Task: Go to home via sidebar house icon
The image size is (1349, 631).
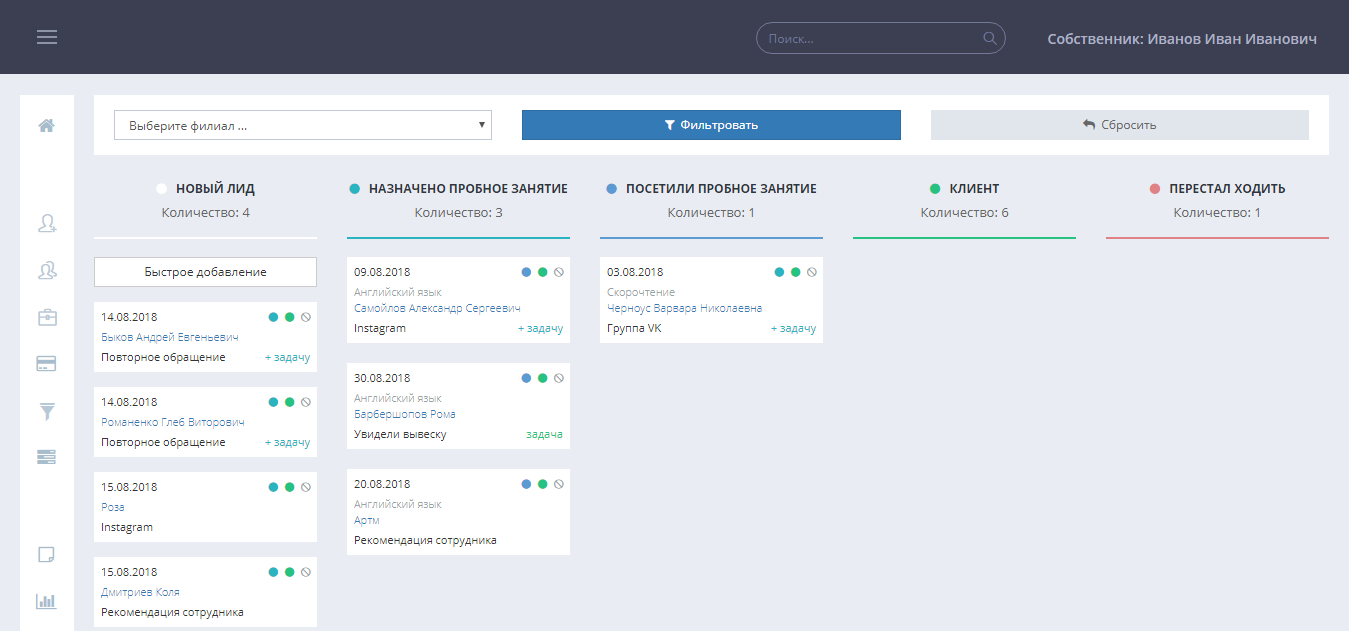Action: coord(46,126)
